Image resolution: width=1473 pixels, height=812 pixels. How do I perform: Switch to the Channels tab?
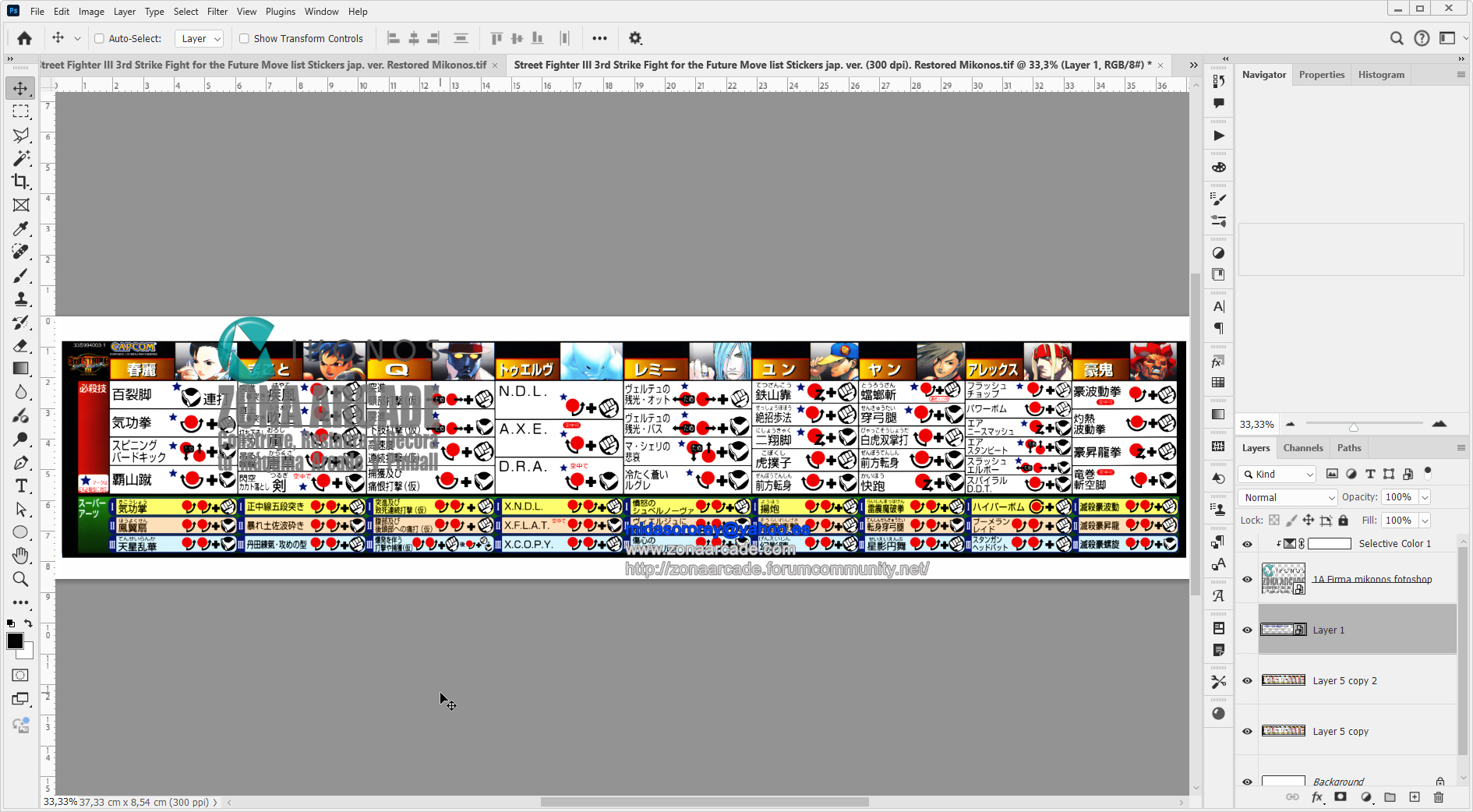1303,448
